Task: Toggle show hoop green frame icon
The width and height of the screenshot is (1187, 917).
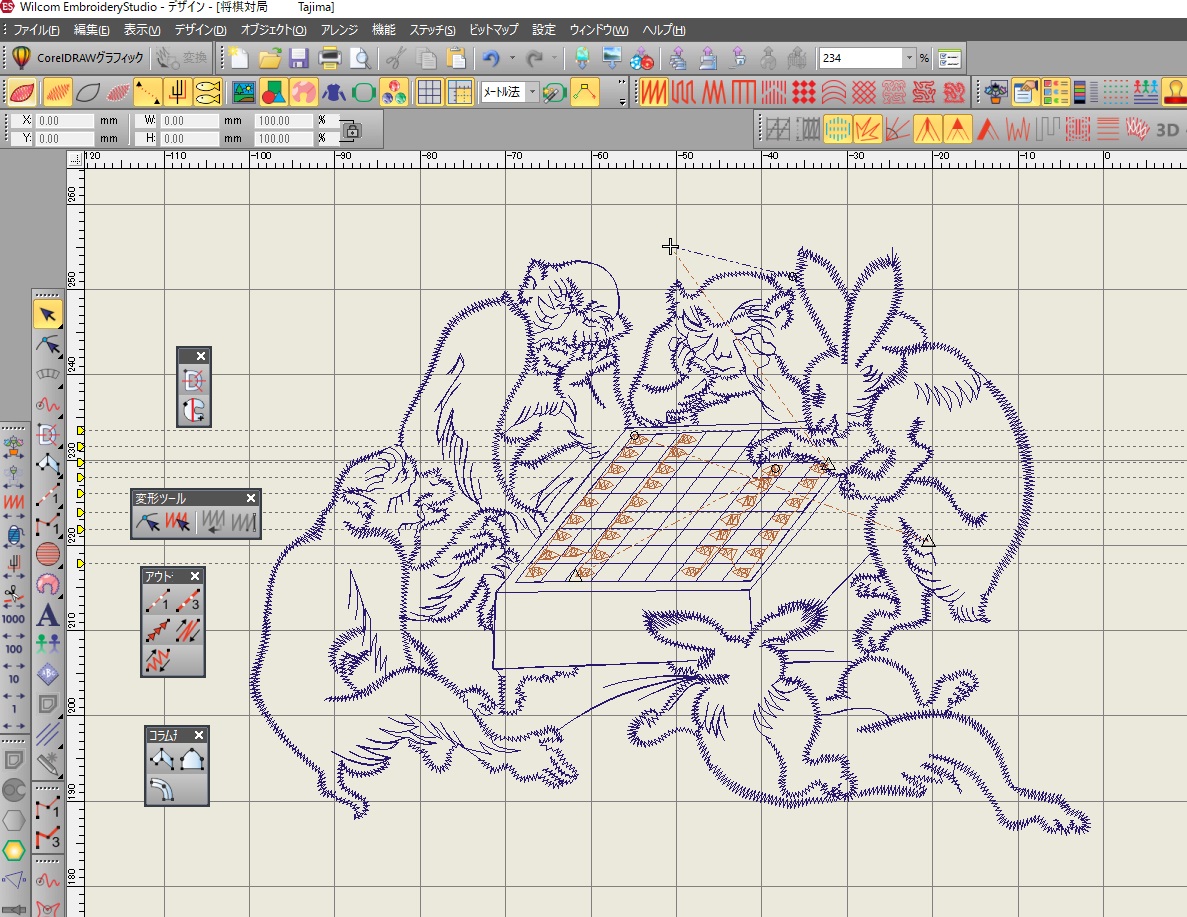Action: [x=364, y=92]
